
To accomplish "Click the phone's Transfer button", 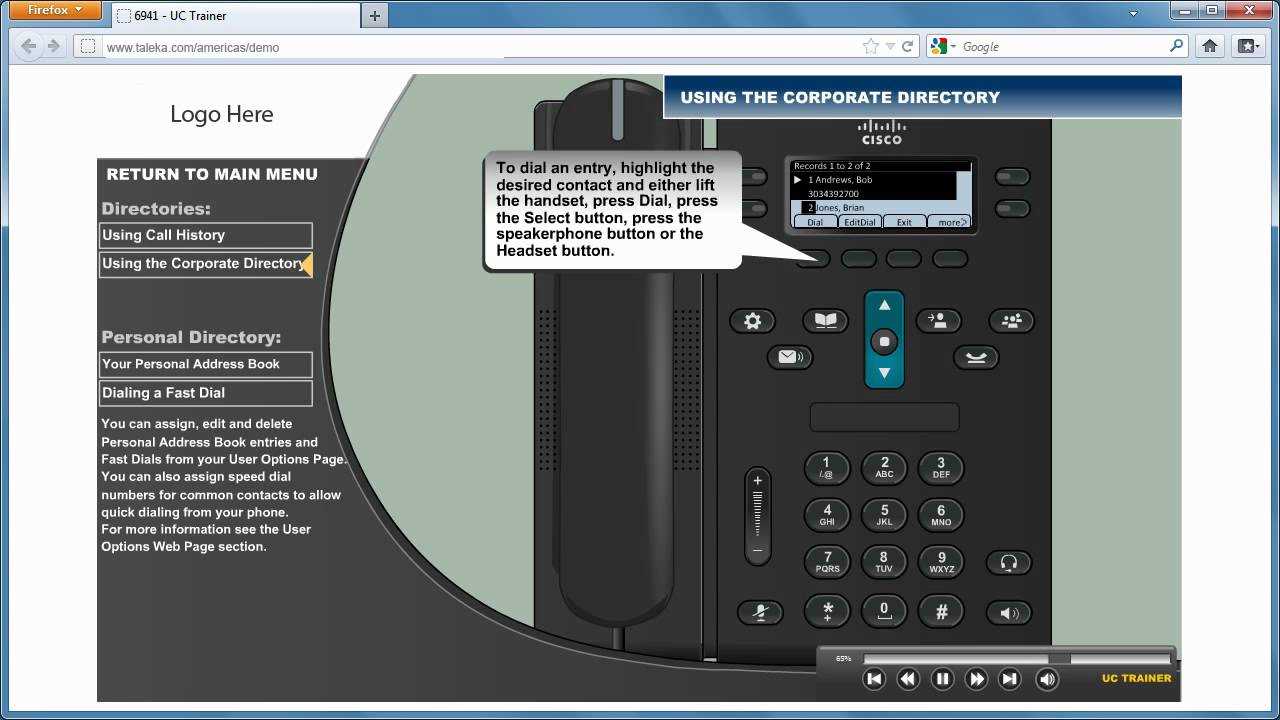I will 938,320.
